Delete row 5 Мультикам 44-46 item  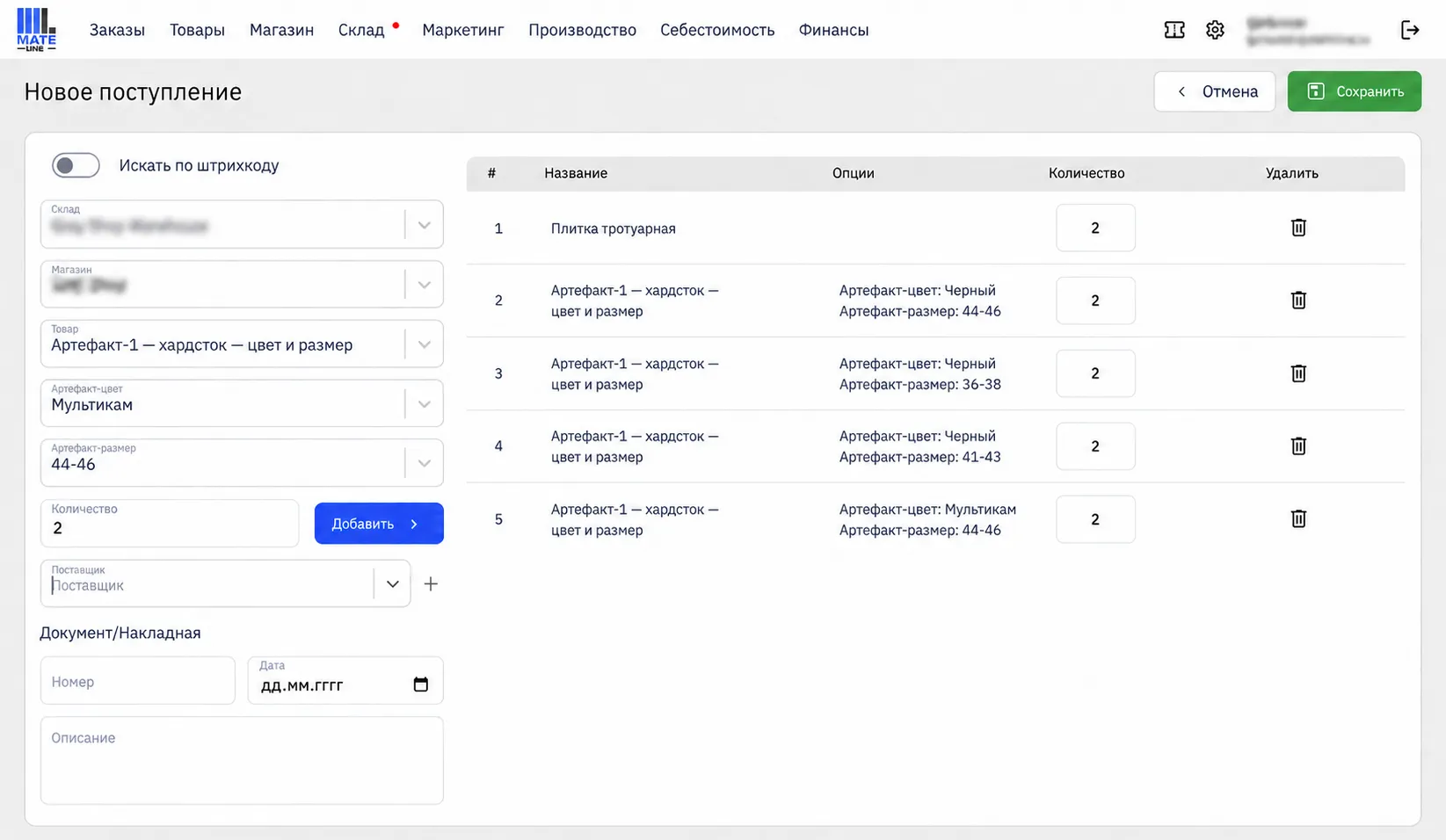[1298, 519]
